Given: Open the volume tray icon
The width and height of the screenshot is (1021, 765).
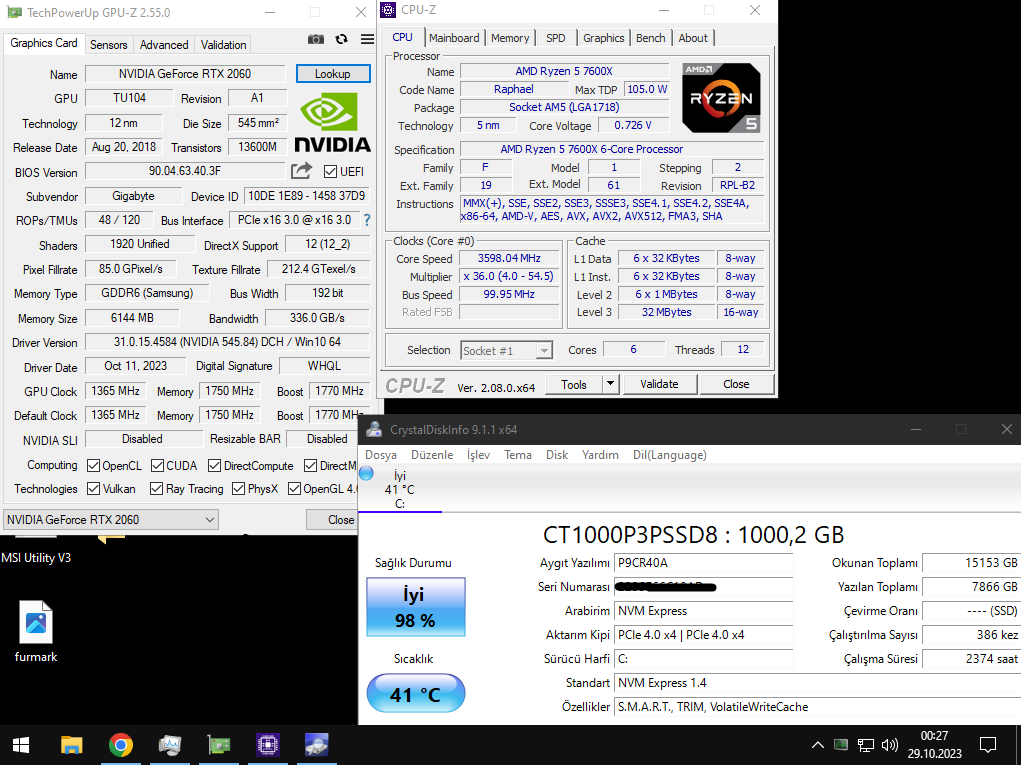Looking at the screenshot, I should (889, 745).
